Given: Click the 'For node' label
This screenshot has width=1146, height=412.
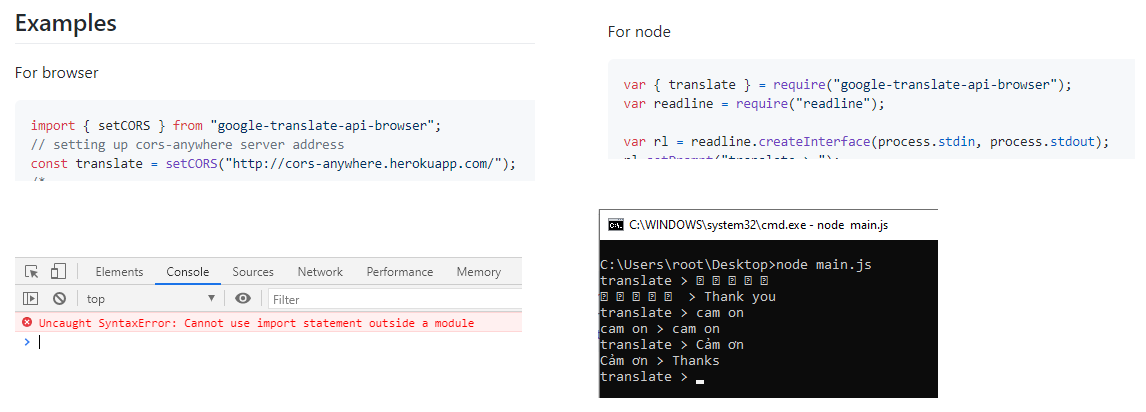Looking at the screenshot, I should coord(639,31).
